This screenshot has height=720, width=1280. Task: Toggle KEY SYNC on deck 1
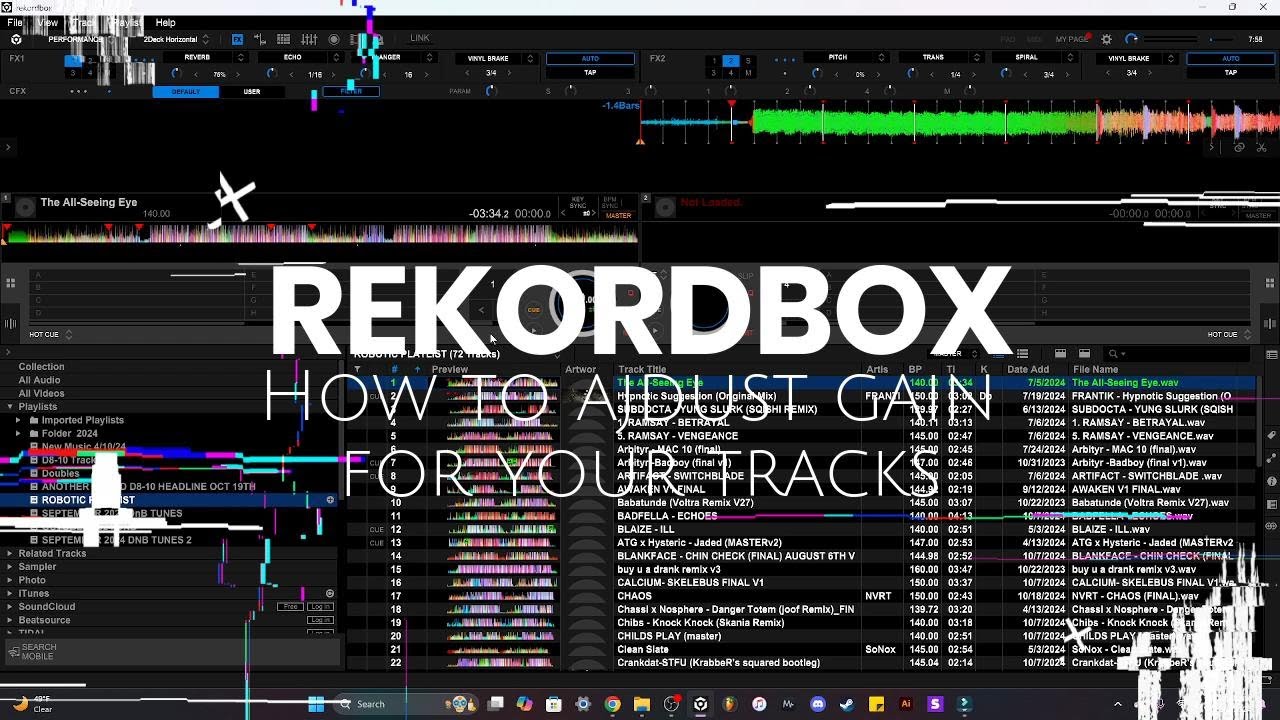(577, 203)
